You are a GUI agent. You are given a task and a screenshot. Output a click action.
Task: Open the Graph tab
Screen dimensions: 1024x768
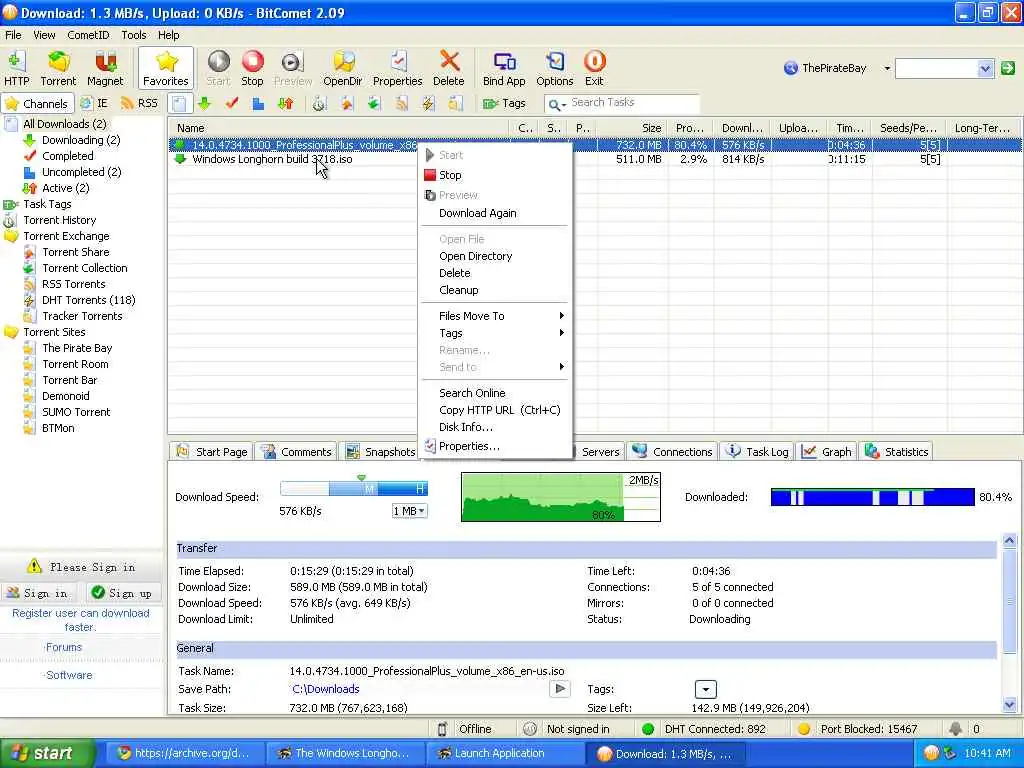827,451
